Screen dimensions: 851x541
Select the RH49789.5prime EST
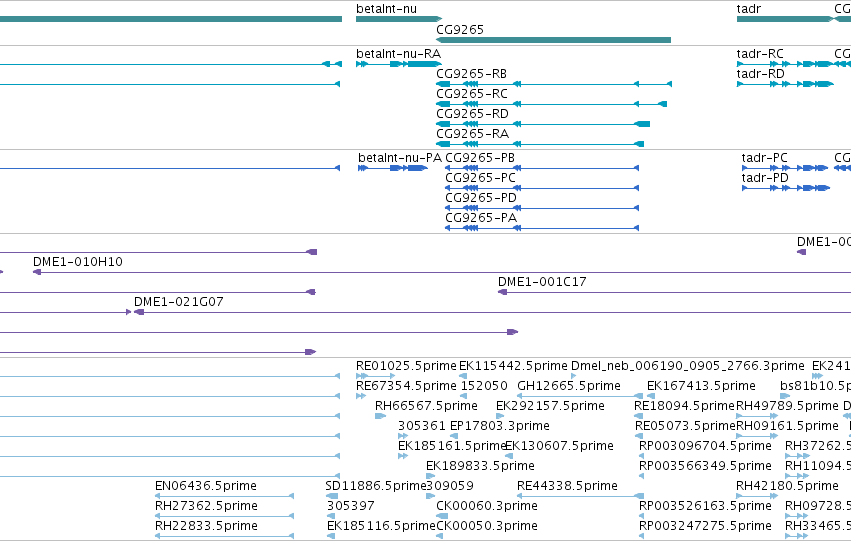click(x=757, y=416)
